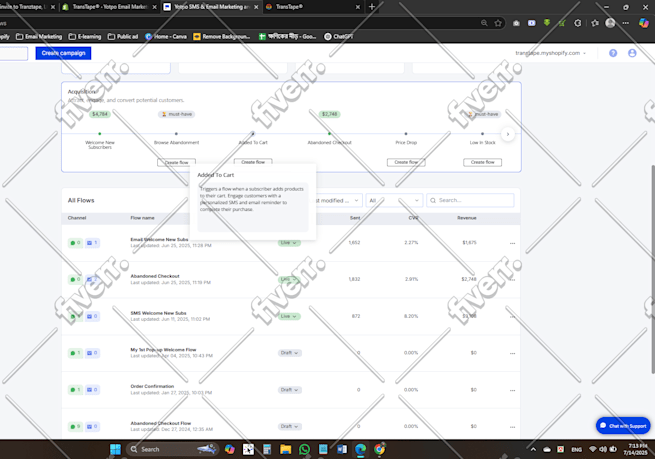Viewport: 655px width, 459px height.
Task: Open a new browser tab
Action: (372, 7)
